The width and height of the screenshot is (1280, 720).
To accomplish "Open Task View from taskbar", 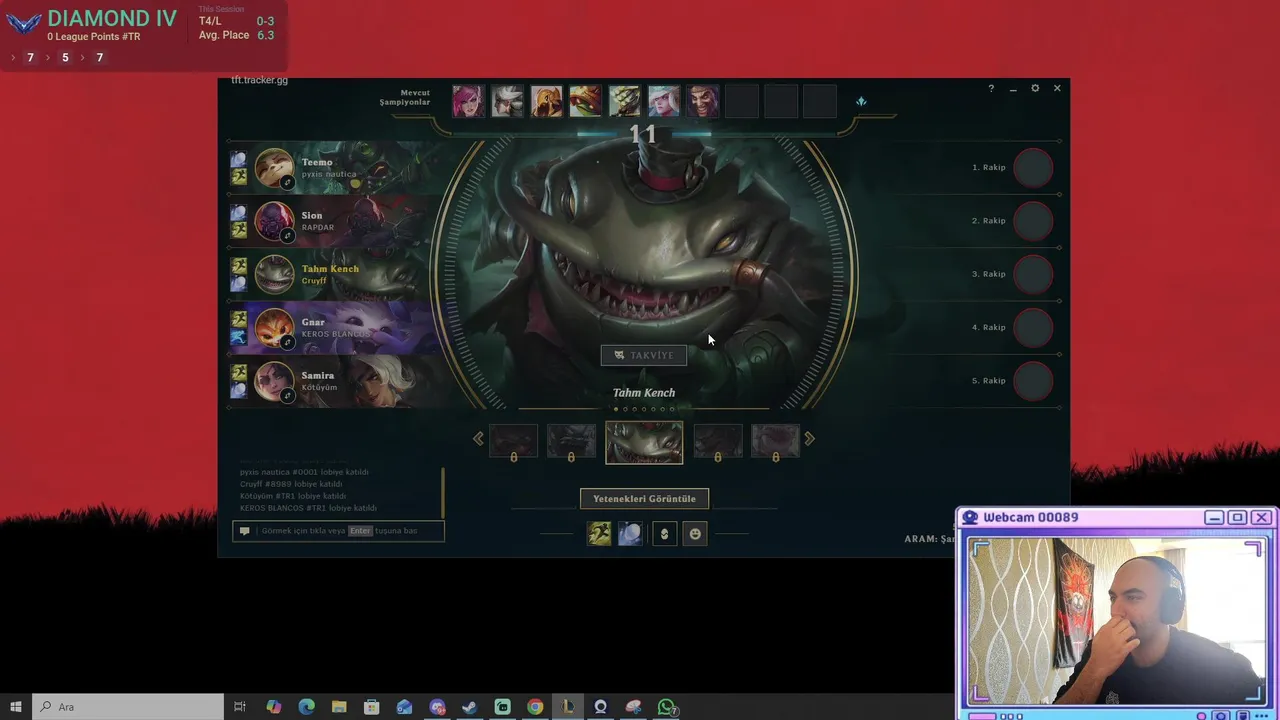I will (240, 707).
